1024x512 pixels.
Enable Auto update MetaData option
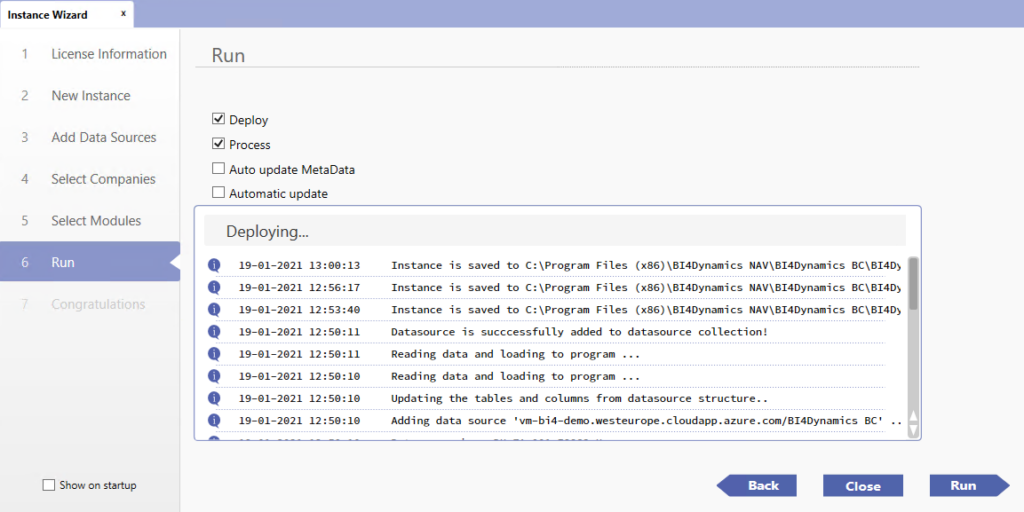click(x=219, y=169)
